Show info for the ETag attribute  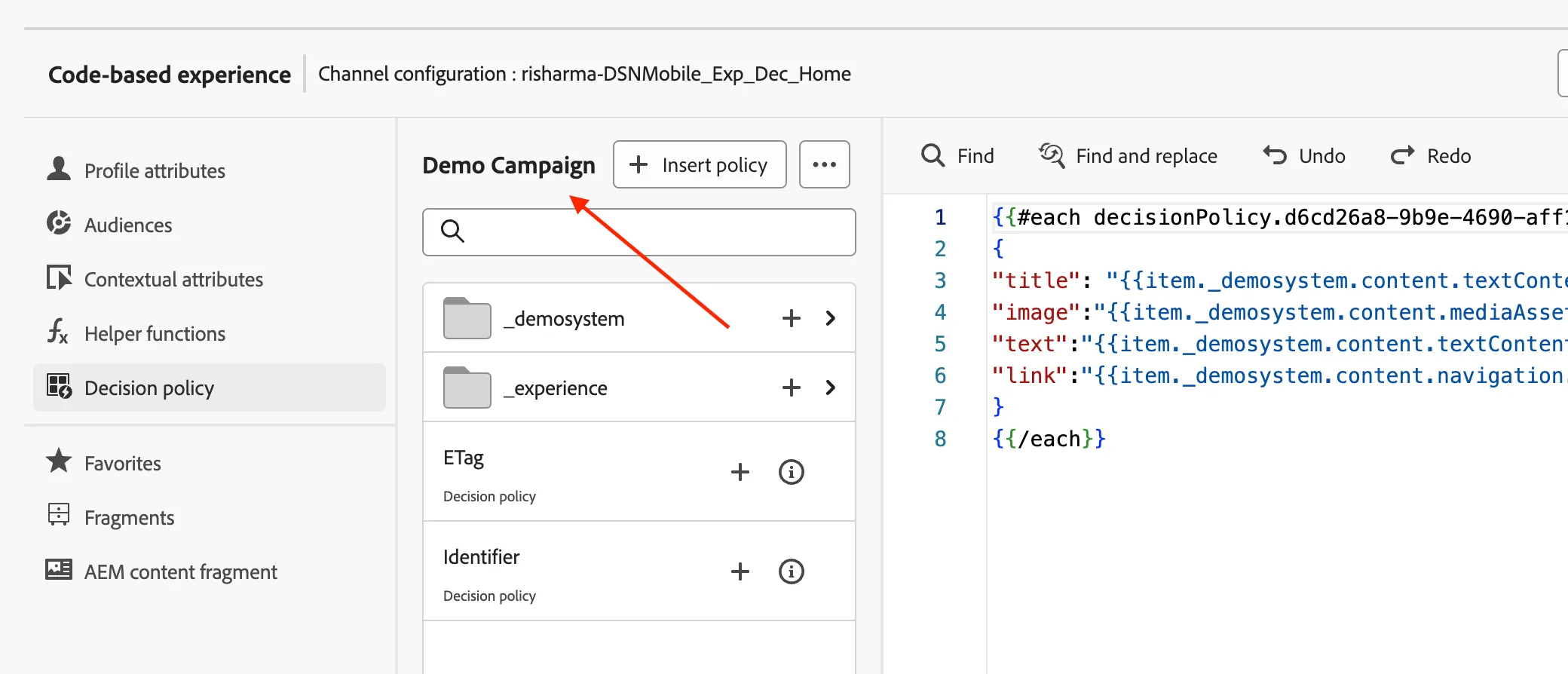tap(792, 472)
